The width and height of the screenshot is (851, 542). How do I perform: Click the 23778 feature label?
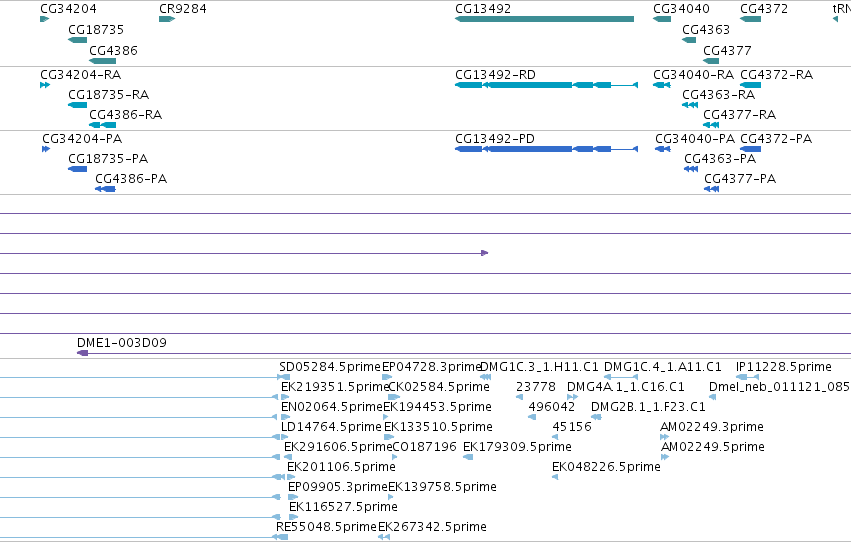(x=536, y=386)
